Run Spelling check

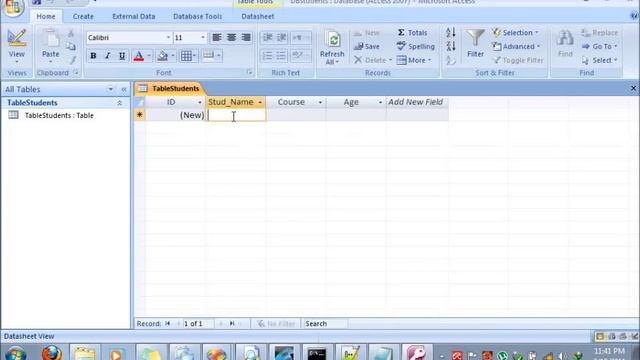click(x=416, y=47)
